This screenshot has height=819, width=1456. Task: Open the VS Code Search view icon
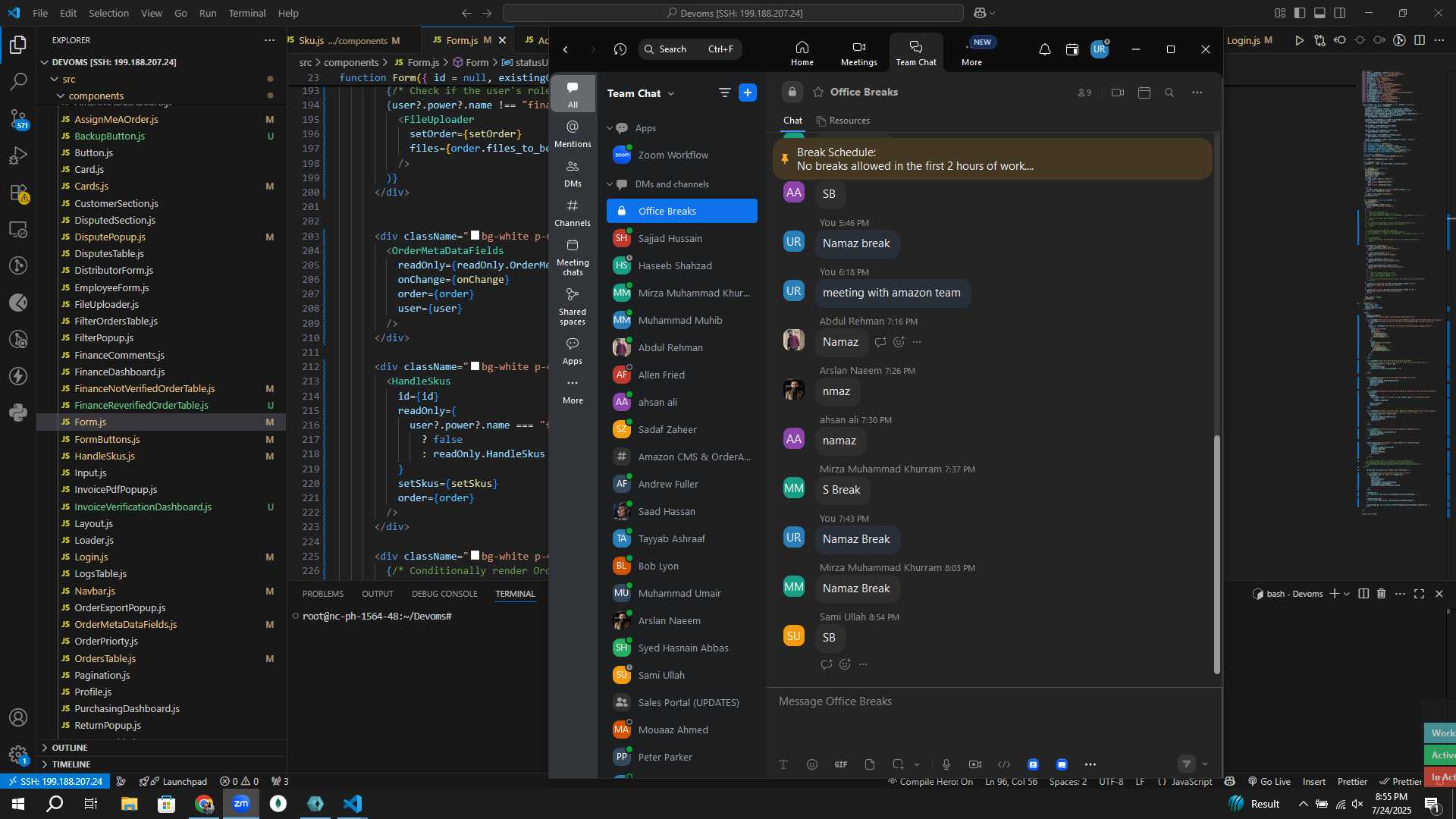18,80
